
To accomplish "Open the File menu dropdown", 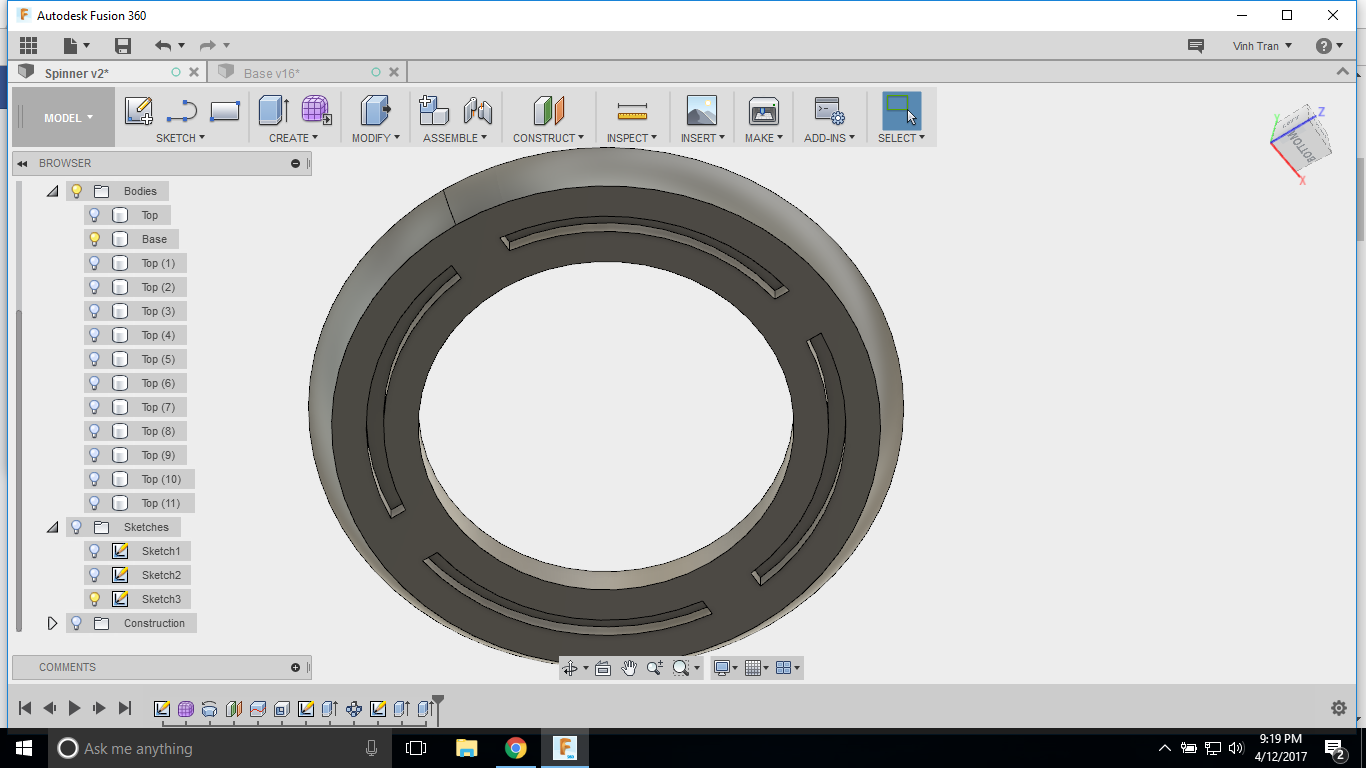I will pyautogui.click(x=76, y=46).
